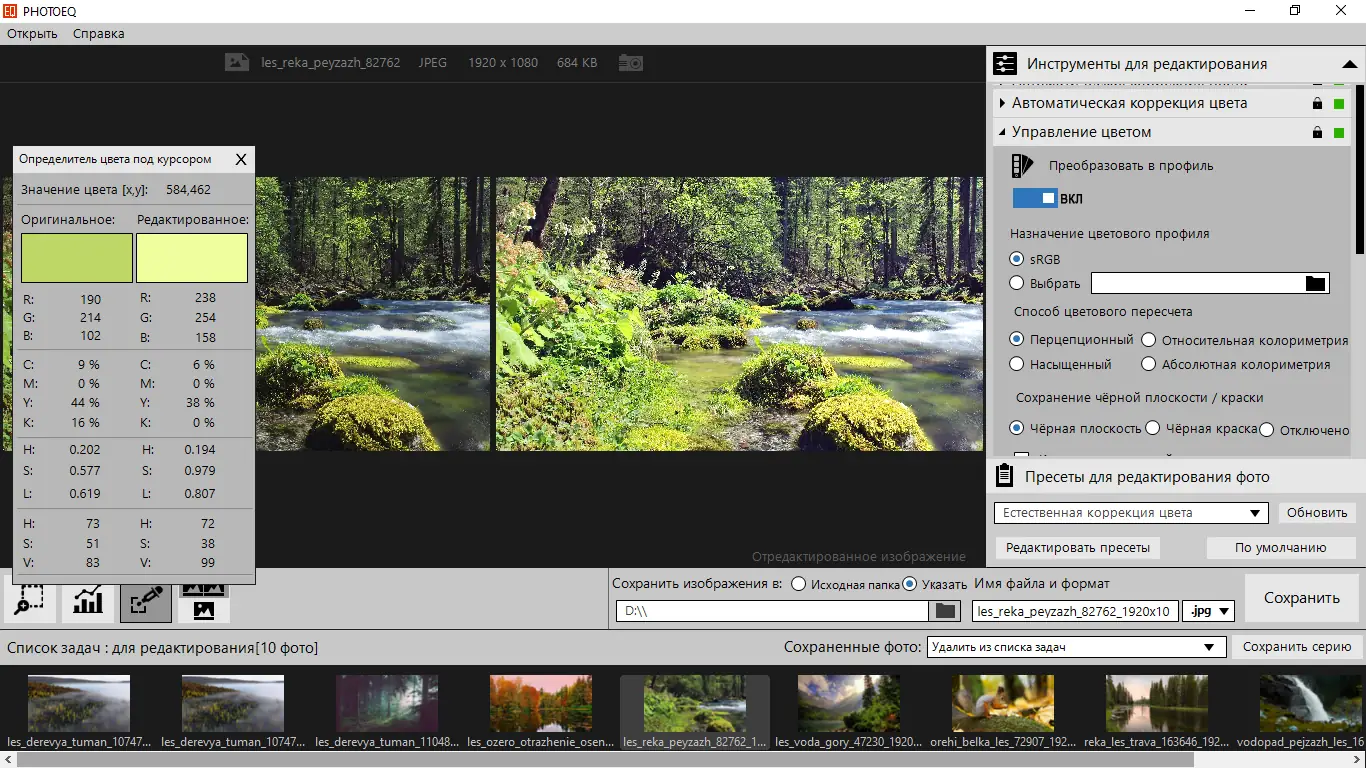Open the .jpg file format dropdown
Screen dimensions: 1366x768
click(1208, 611)
